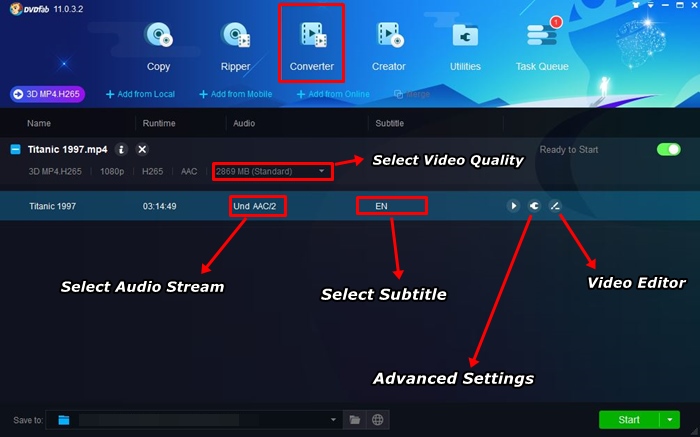Open the title bar dropdown menu icon
Viewport: 700px width, 437px height.
tap(651, 5)
